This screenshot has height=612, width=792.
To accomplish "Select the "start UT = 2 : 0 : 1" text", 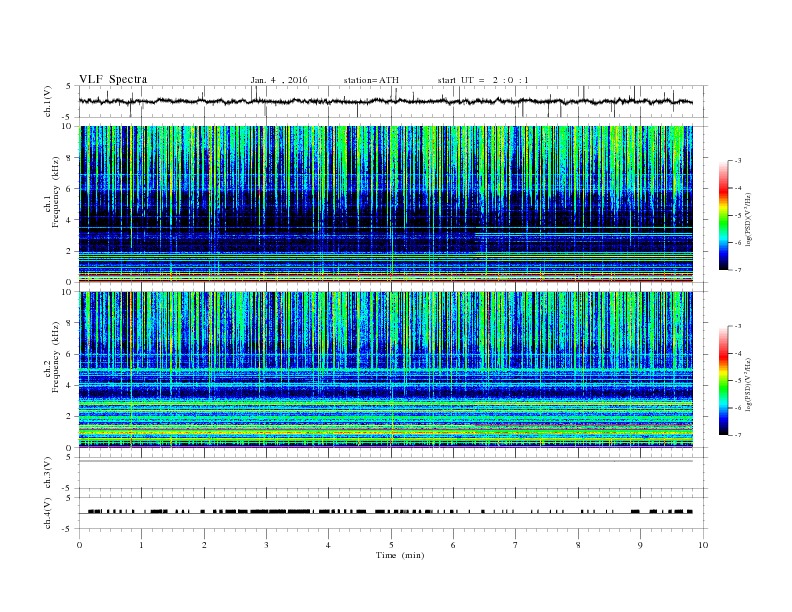I will [483, 80].
